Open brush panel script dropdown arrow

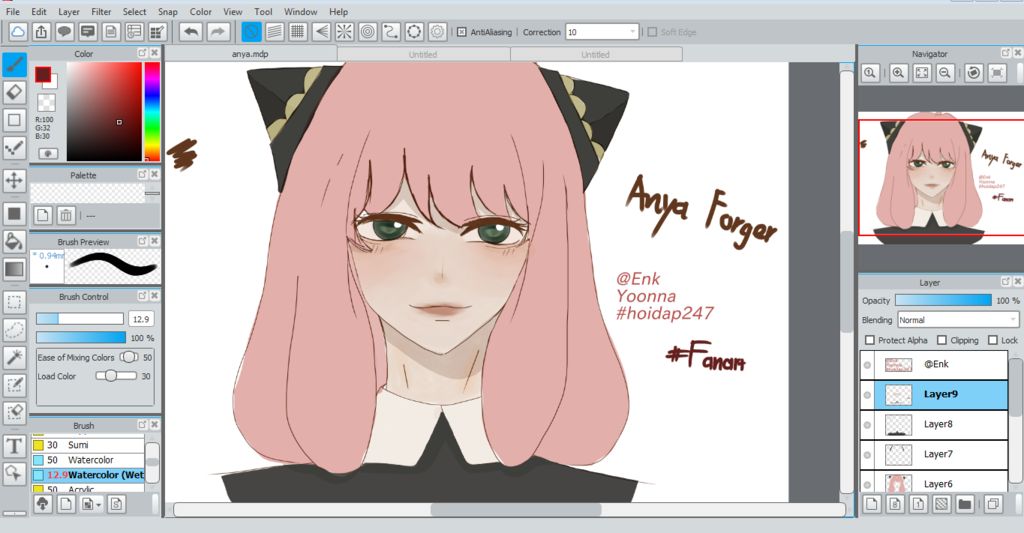click(99, 504)
